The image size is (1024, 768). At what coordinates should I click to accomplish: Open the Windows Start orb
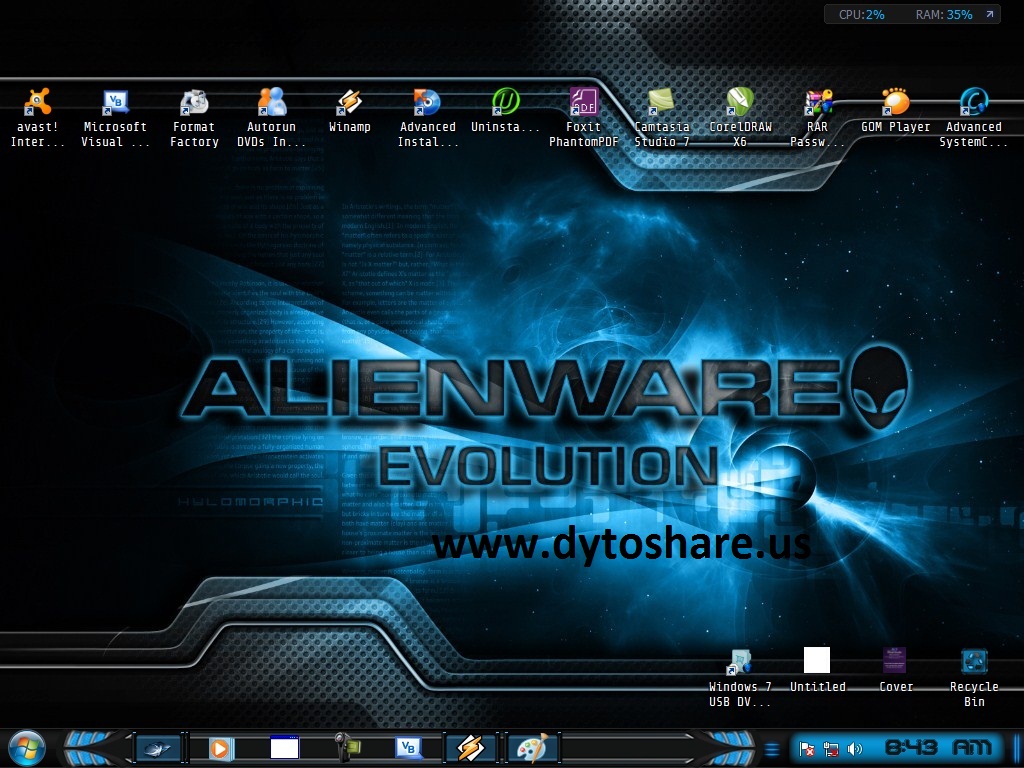(26, 748)
